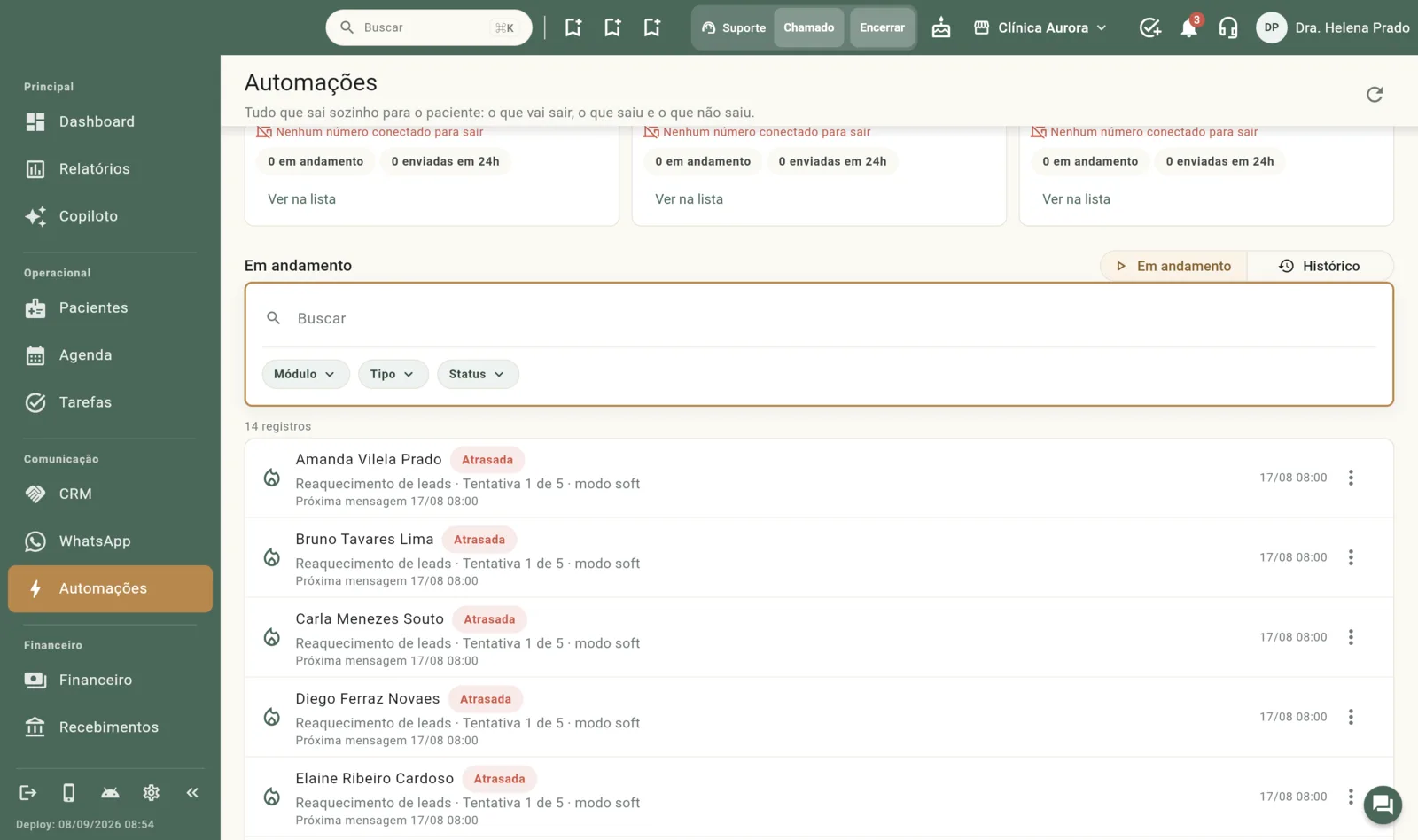Click the flame icon beside Amanda Vilela Prado
The height and width of the screenshot is (840, 1418).
click(272, 478)
